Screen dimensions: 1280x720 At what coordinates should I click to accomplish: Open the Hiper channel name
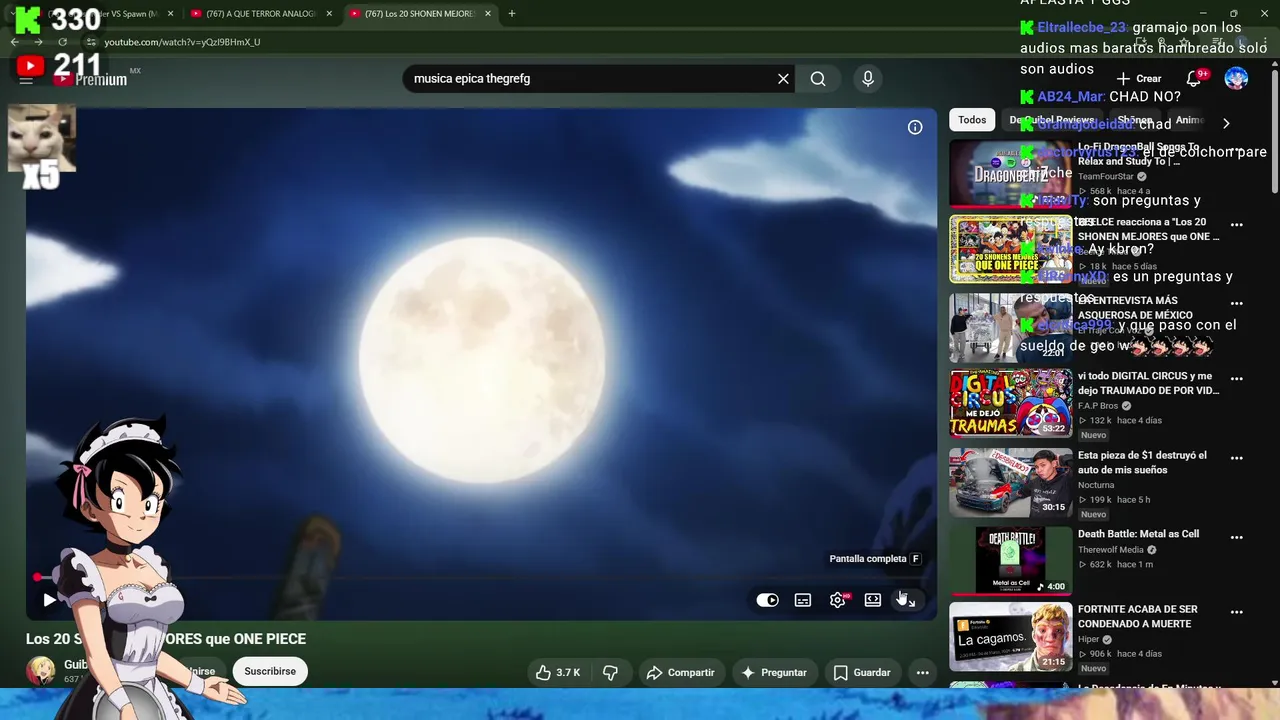point(1088,639)
